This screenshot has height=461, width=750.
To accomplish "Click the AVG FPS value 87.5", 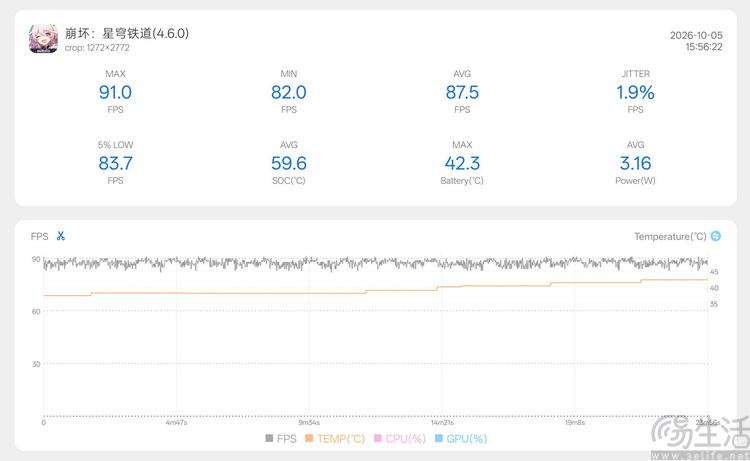I will tap(462, 92).
